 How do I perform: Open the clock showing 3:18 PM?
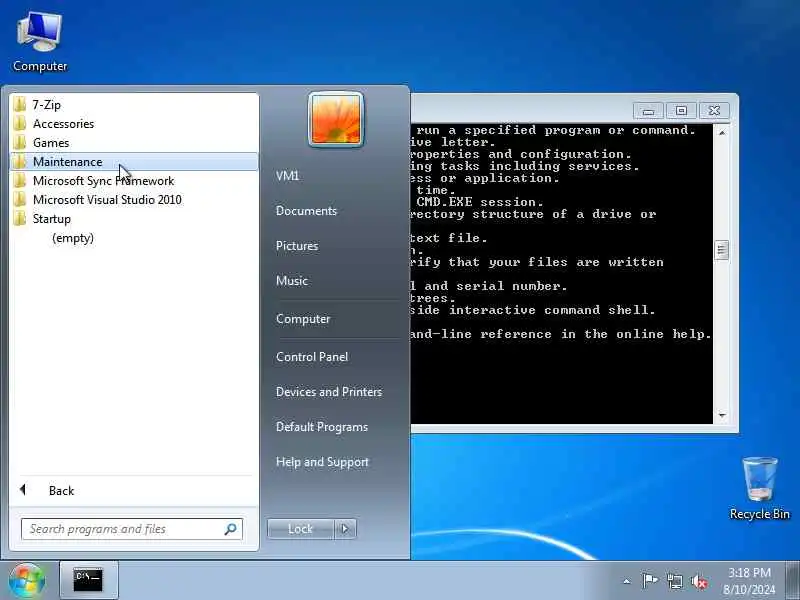[749, 581]
